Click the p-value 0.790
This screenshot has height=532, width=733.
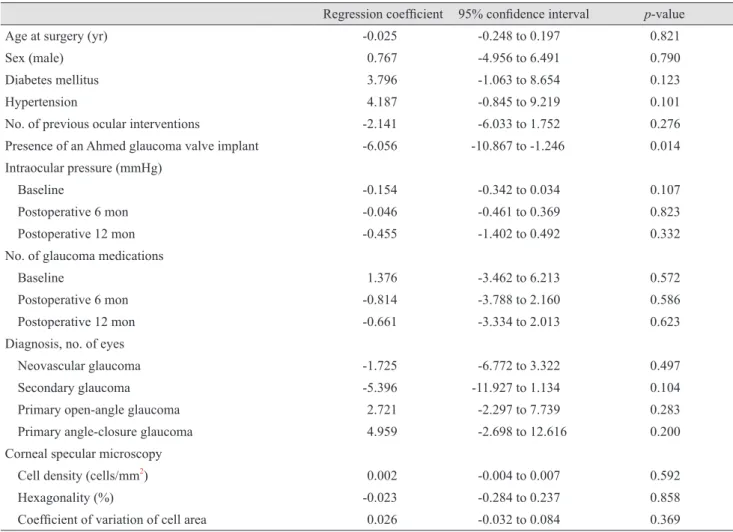[665, 58]
